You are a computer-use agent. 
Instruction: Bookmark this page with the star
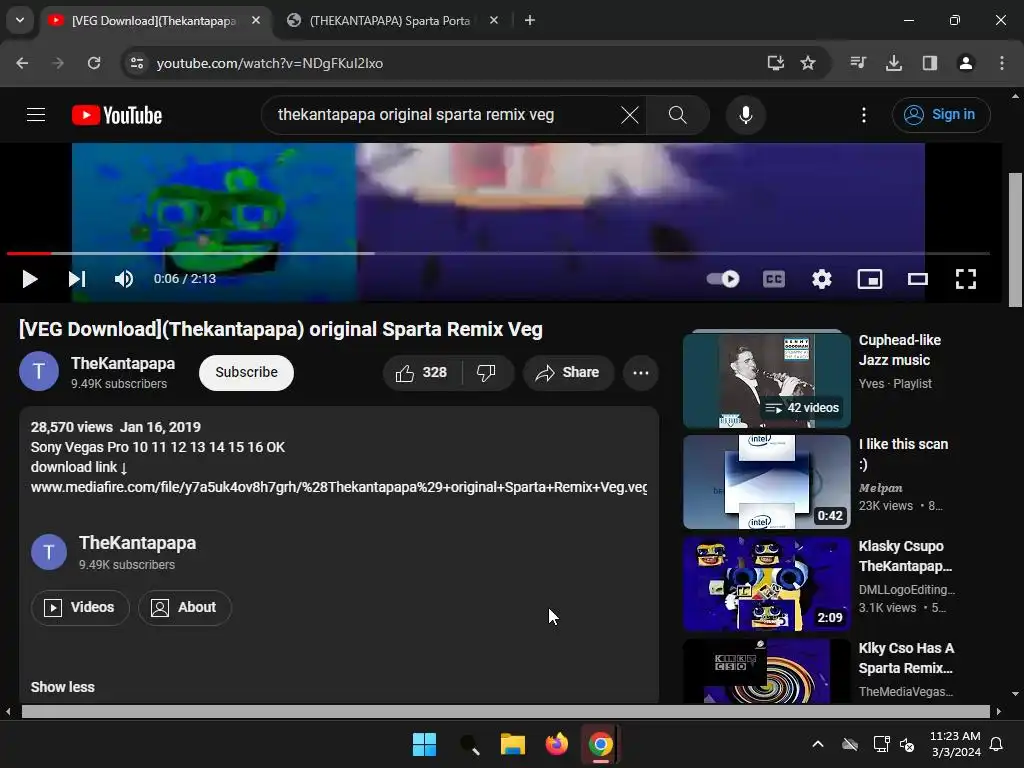808,63
